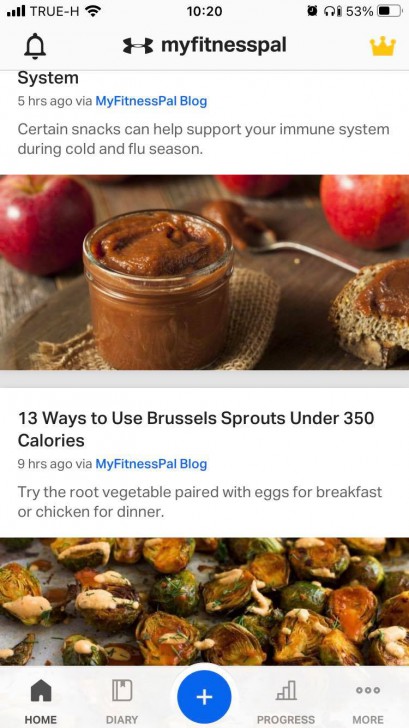The height and width of the screenshot is (728, 409).
Task: Open notifications bell icon
Action: click(x=35, y=46)
